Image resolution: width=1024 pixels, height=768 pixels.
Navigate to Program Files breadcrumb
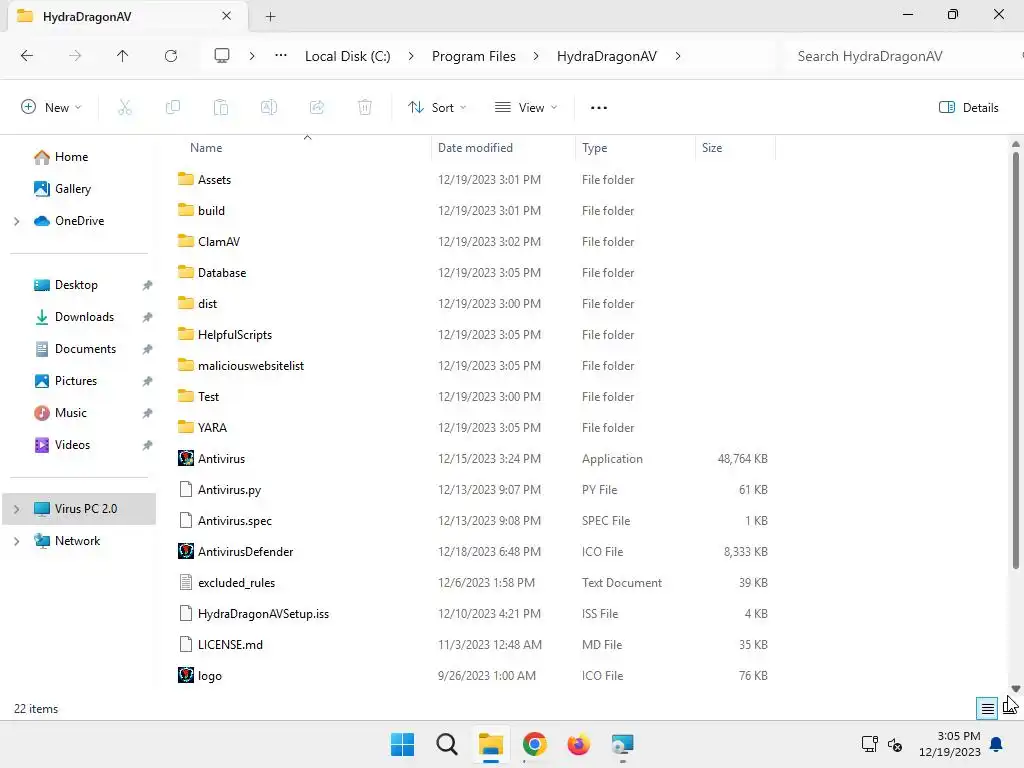point(473,56)
